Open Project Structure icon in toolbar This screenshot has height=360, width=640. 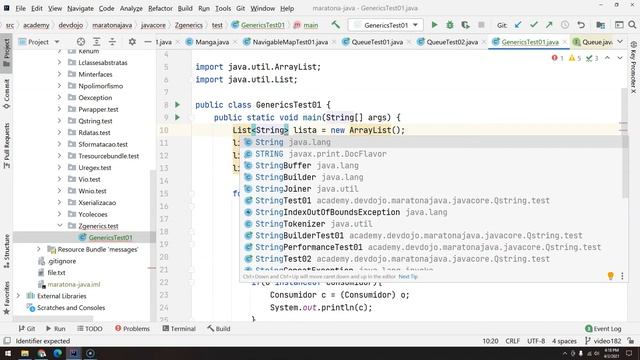pyautogui.click(x=600, y=25)
